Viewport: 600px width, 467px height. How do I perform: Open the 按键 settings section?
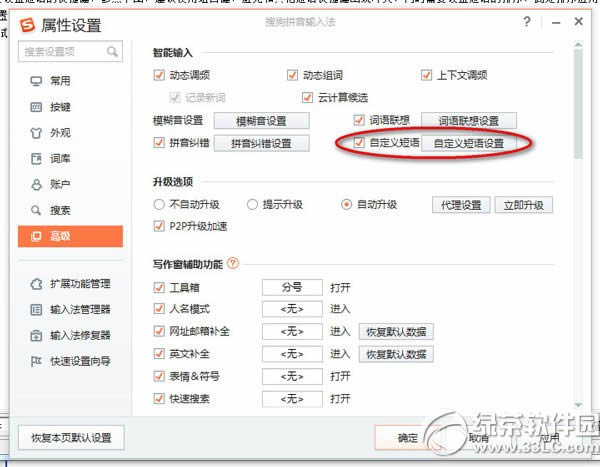click(x=70, y=107)
